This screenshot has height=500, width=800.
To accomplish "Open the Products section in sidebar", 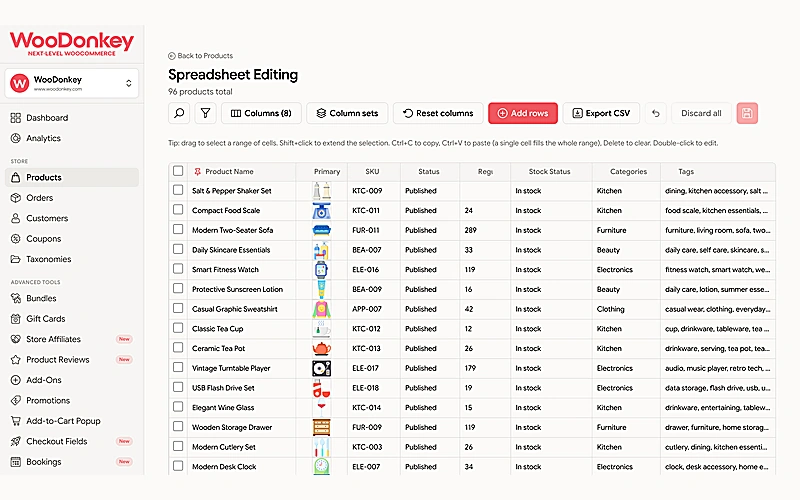I will tap(72, 178).
